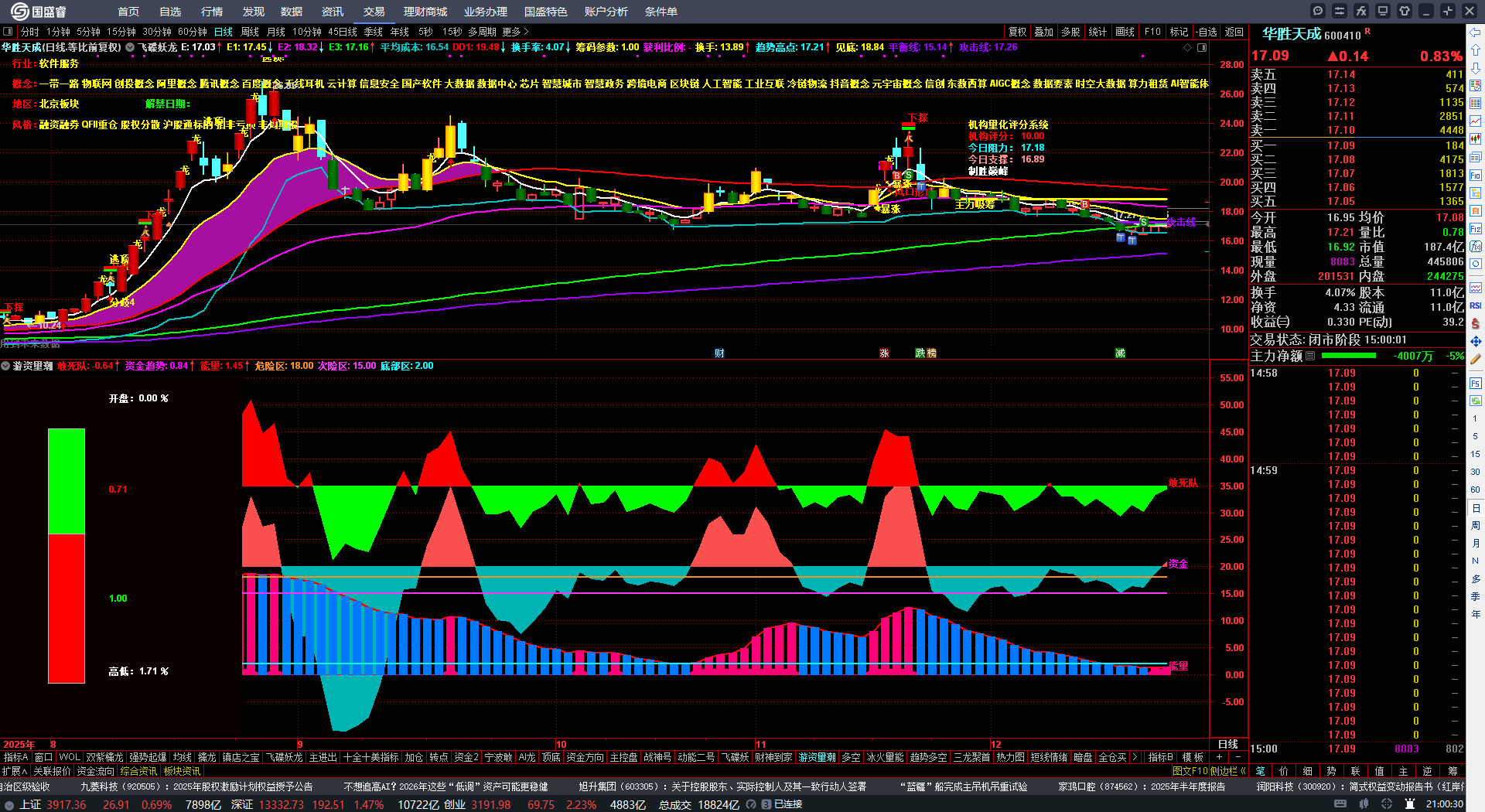Open the formula fx icon in title bar

click(1361, 11)
